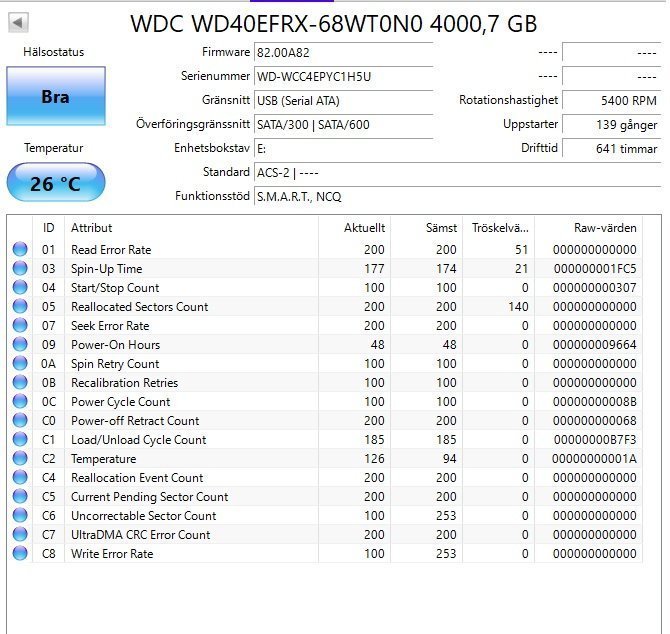Click the status icon for Power Cycle Count
The image size is (670, 634).
click(20, 401)
